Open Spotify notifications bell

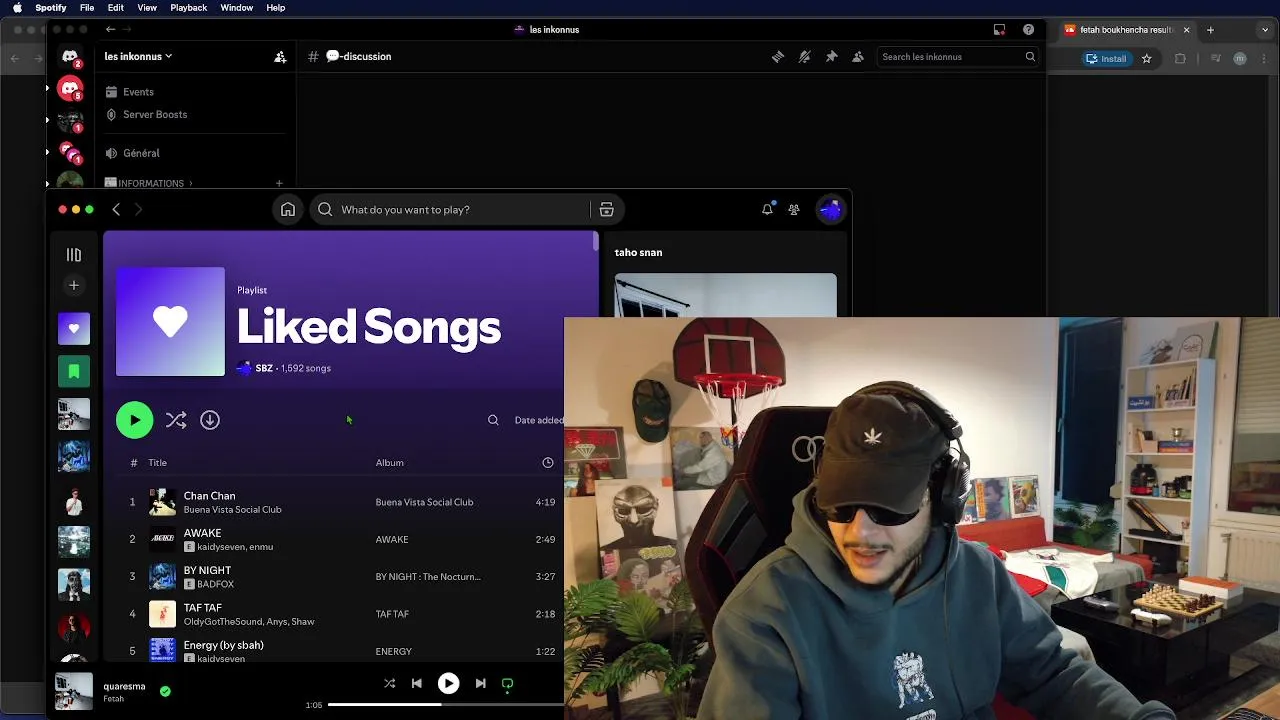click(x=767, y=209)
